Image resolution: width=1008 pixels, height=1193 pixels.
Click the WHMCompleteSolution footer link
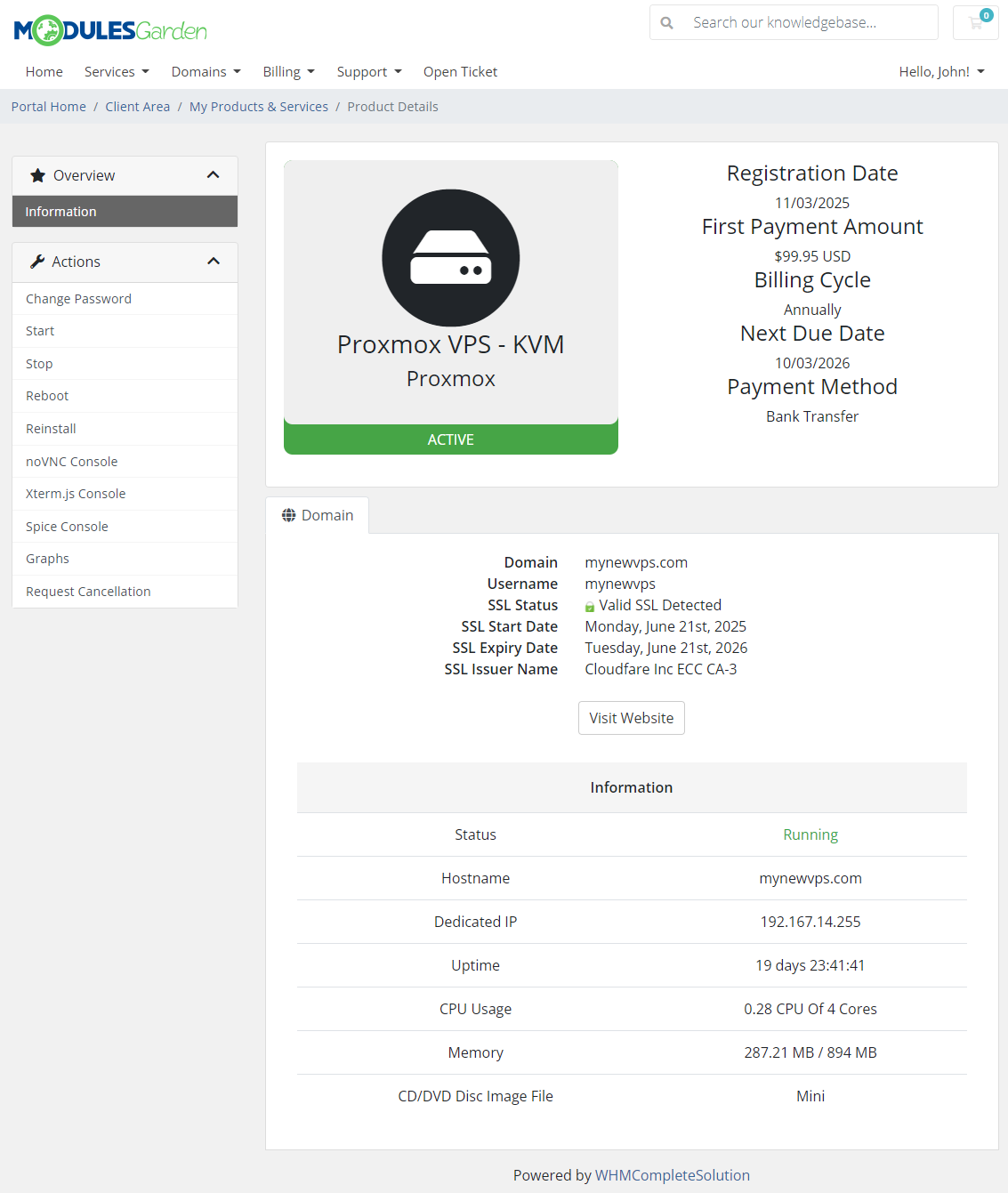[673, 1174]
